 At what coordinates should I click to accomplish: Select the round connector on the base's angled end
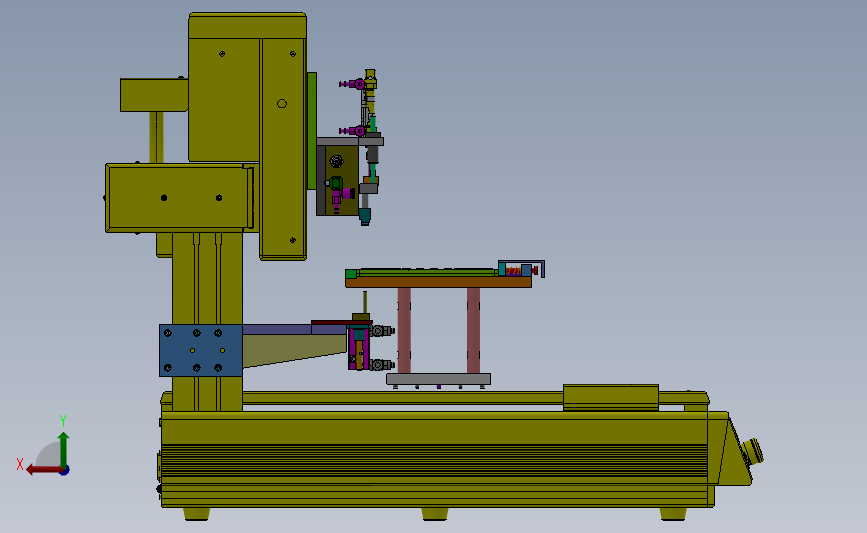pyautogui.click(x=753, y=452)
